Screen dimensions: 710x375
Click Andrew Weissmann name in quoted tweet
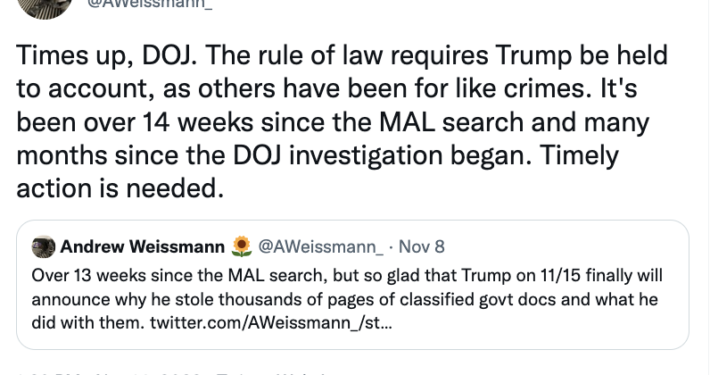point(142,247)
